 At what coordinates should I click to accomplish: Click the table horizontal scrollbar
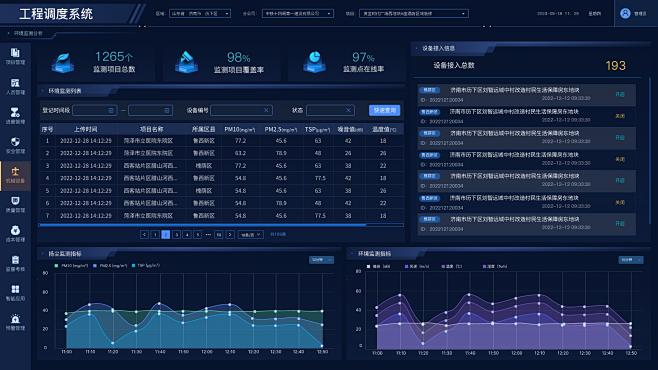202,225
